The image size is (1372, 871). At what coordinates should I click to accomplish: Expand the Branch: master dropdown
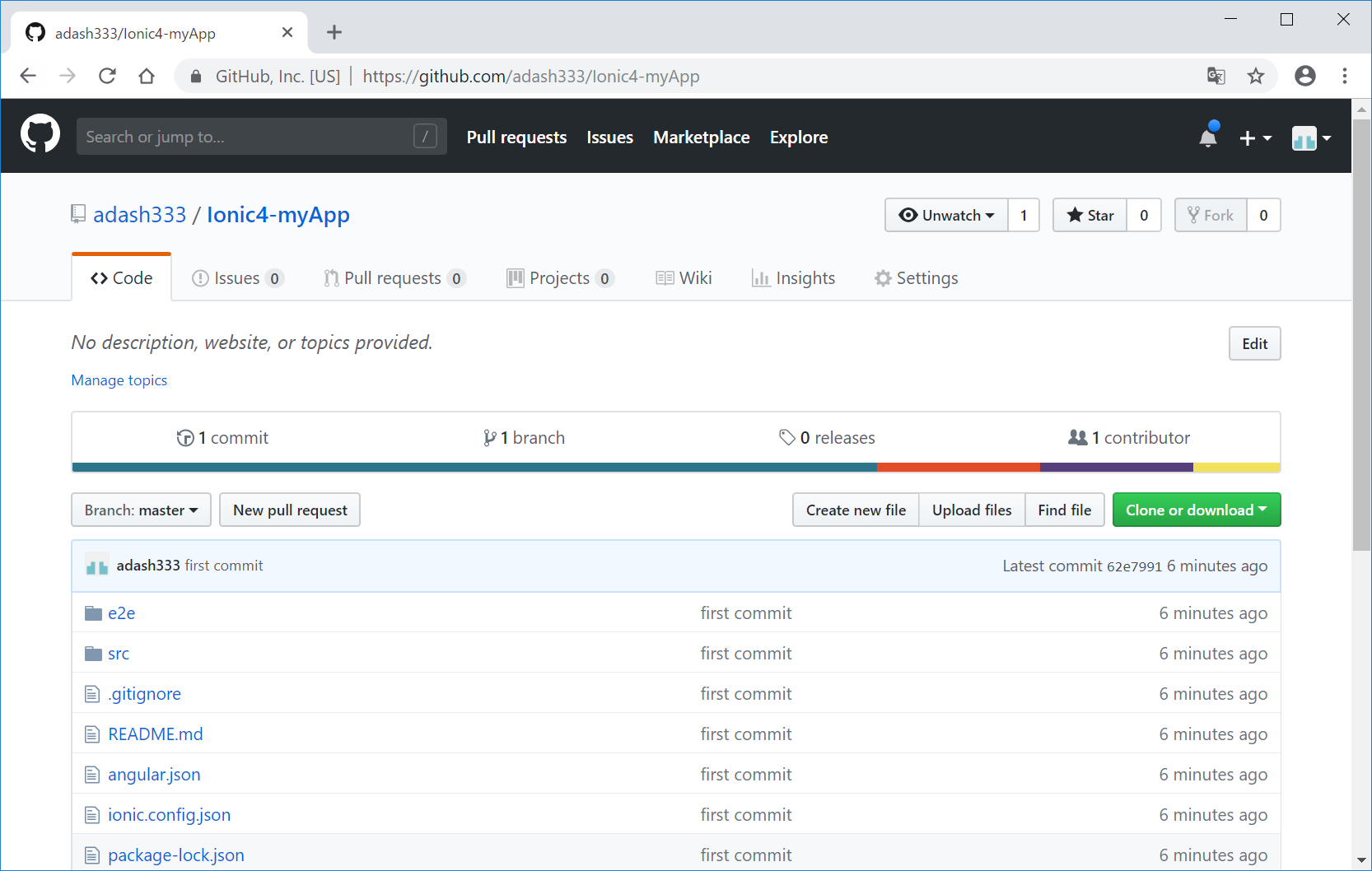(141, 510)
